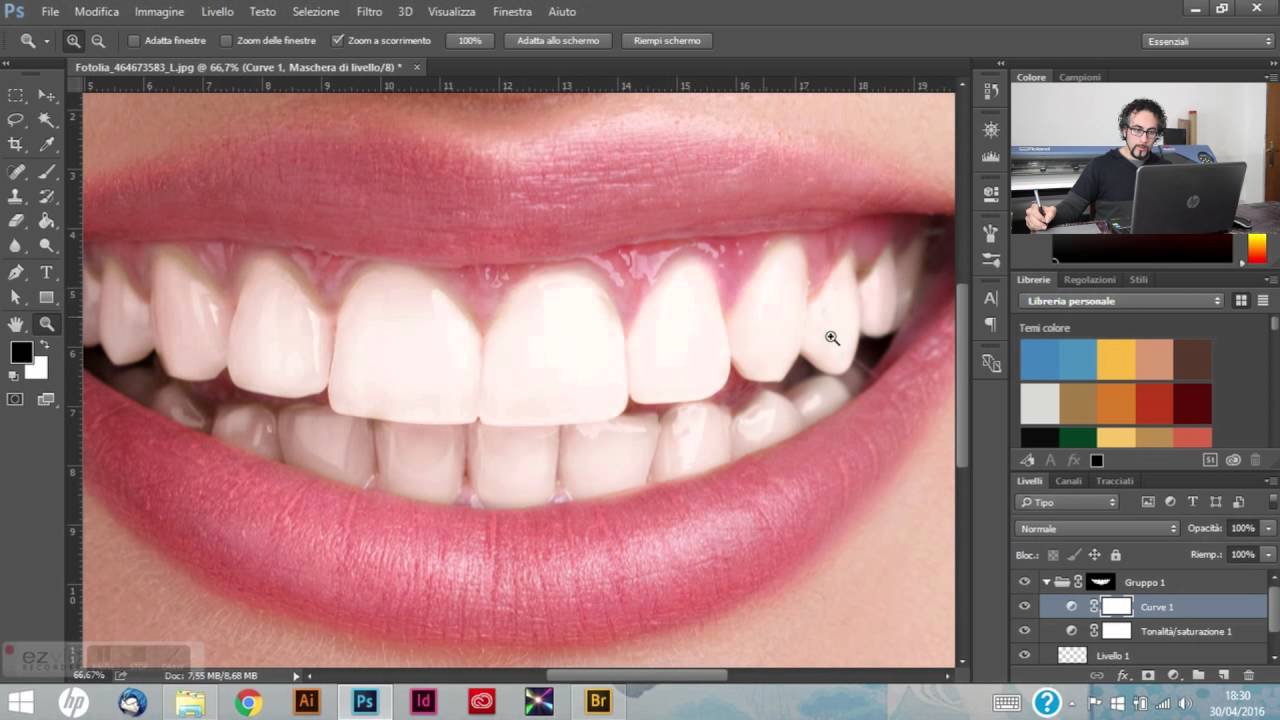Select the Healing Brush tool

point(16,171)
